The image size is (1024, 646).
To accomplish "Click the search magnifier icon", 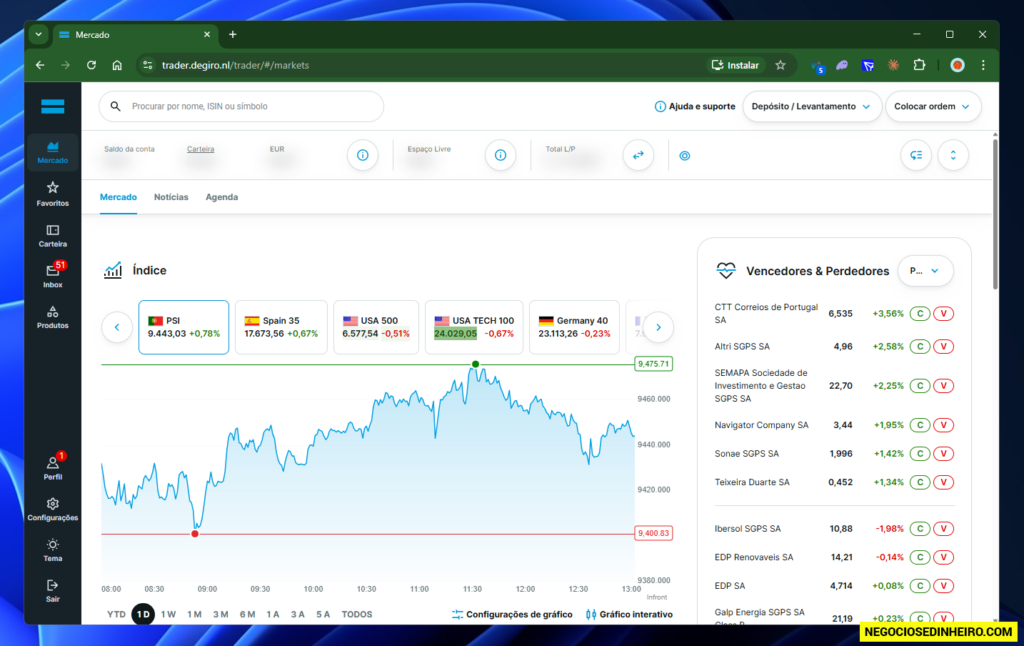I will pyautogui.click(x=116, y=106).
